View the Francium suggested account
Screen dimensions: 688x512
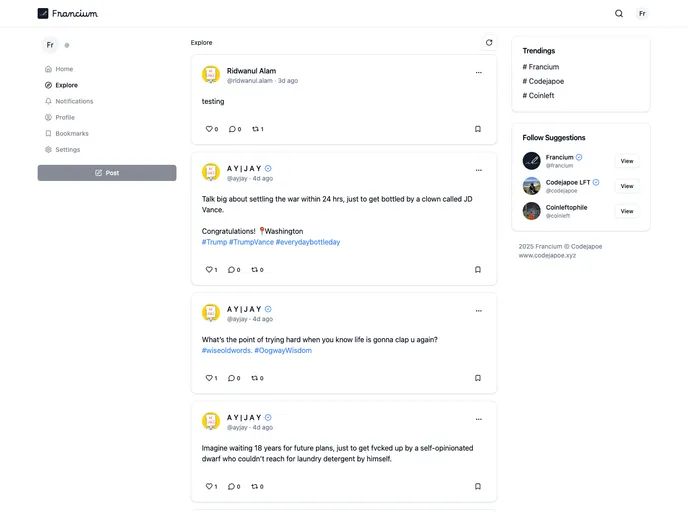(x=627, y=161)
